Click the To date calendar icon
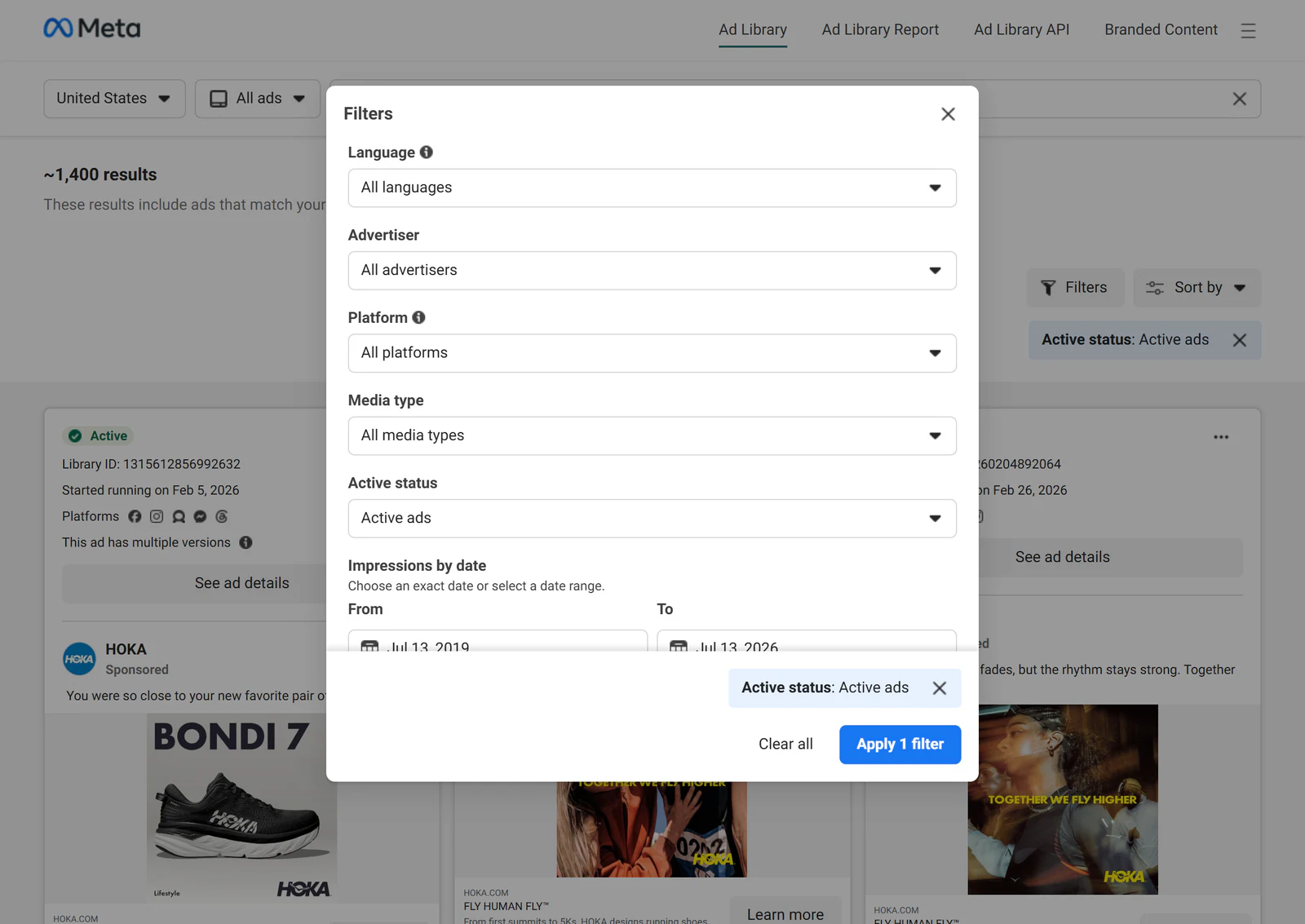1305x924 pixels. (x=679, y=646)
